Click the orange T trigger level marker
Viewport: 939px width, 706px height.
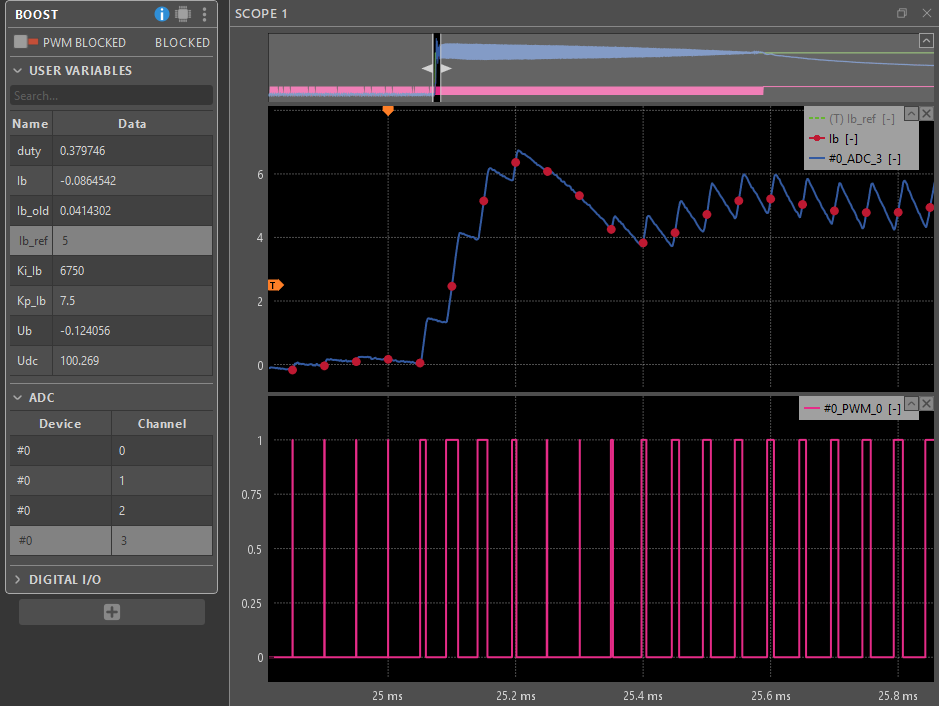click(275, 285)
